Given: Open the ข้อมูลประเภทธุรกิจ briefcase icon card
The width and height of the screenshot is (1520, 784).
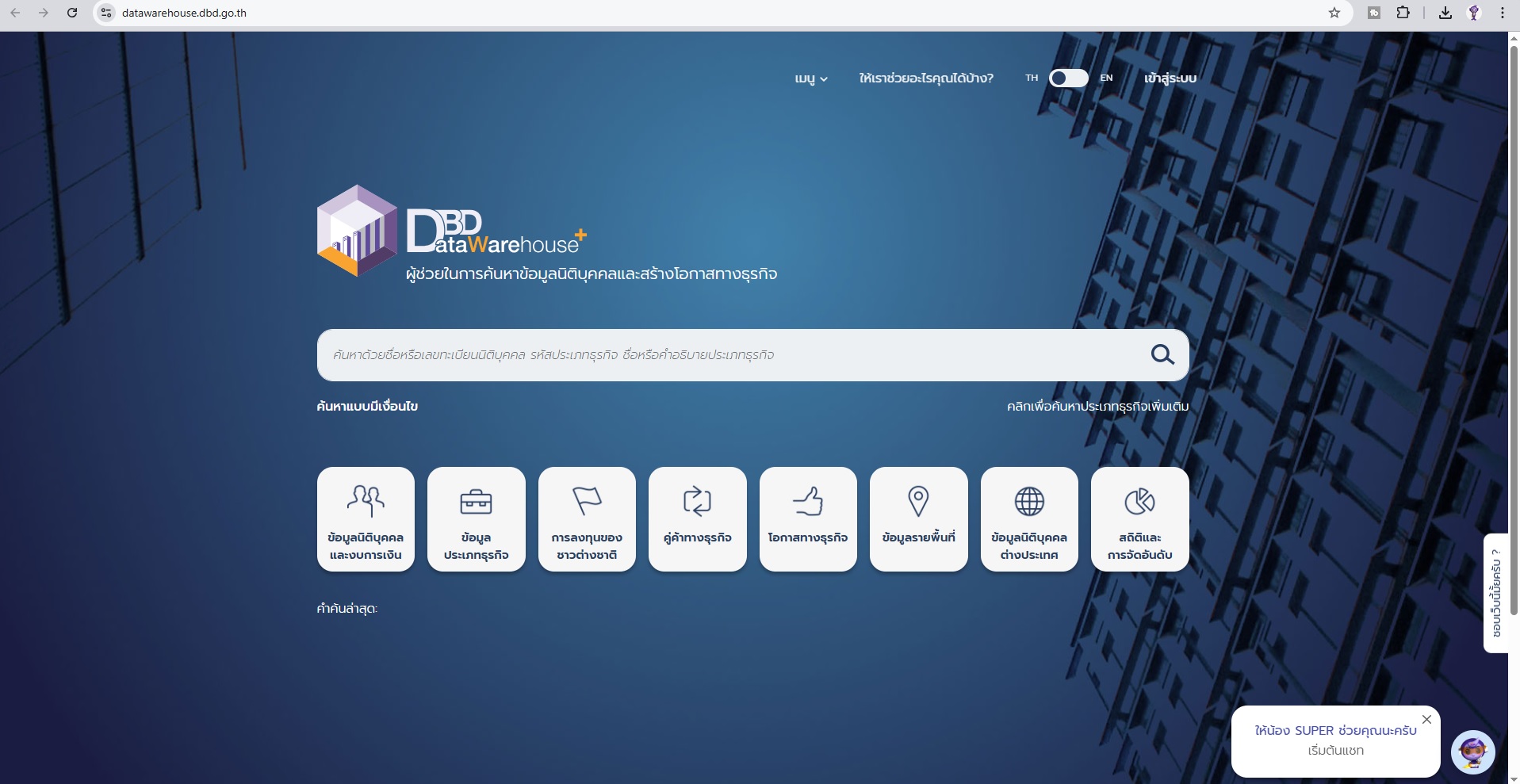Looking at the screenshot, I should pos(476,519).
